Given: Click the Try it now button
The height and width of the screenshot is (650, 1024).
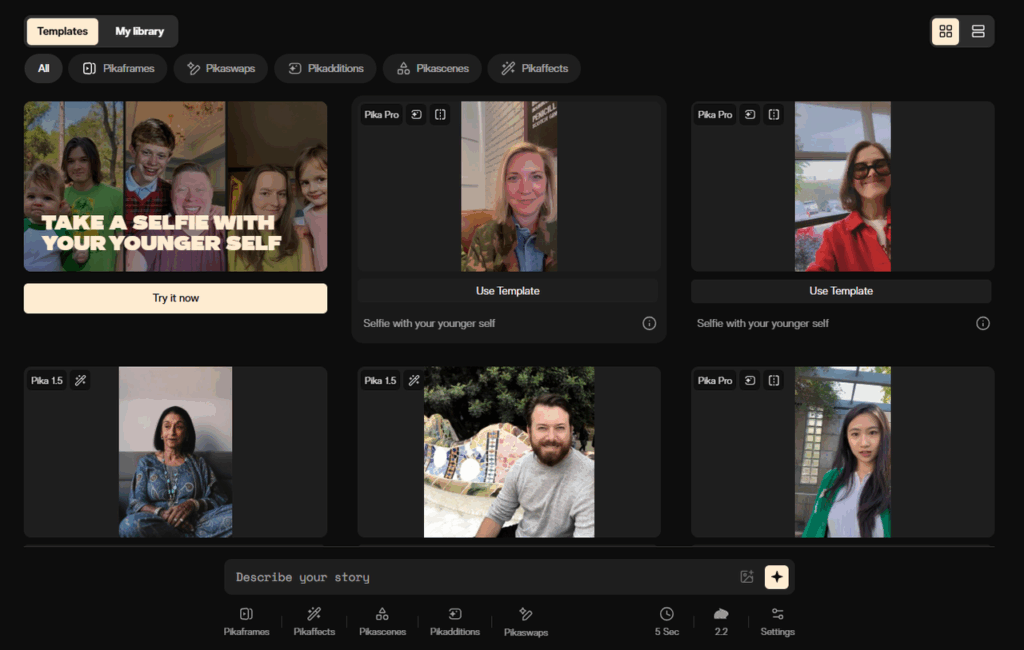Looking at the screenshot, I should pos(175,298).
